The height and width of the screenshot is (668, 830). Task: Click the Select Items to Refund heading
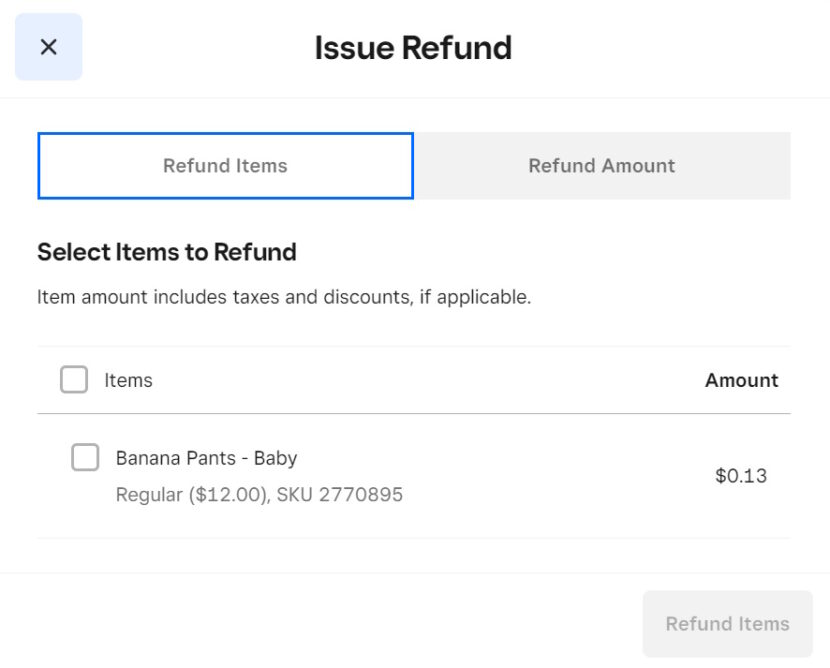pos(166,252)
